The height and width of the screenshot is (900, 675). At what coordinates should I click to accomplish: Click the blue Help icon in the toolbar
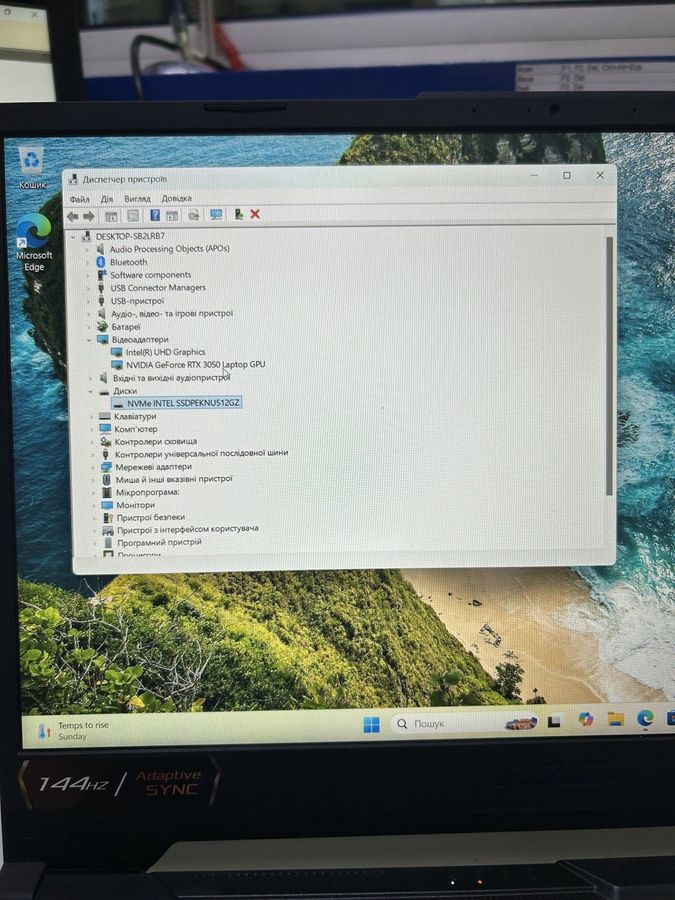click(x=155, y=215)
